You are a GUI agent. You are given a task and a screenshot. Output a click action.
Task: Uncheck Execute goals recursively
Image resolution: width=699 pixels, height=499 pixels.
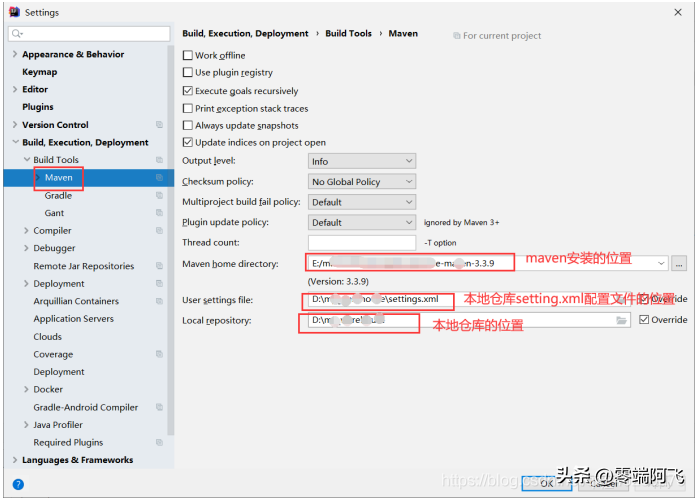click(188, 91)
